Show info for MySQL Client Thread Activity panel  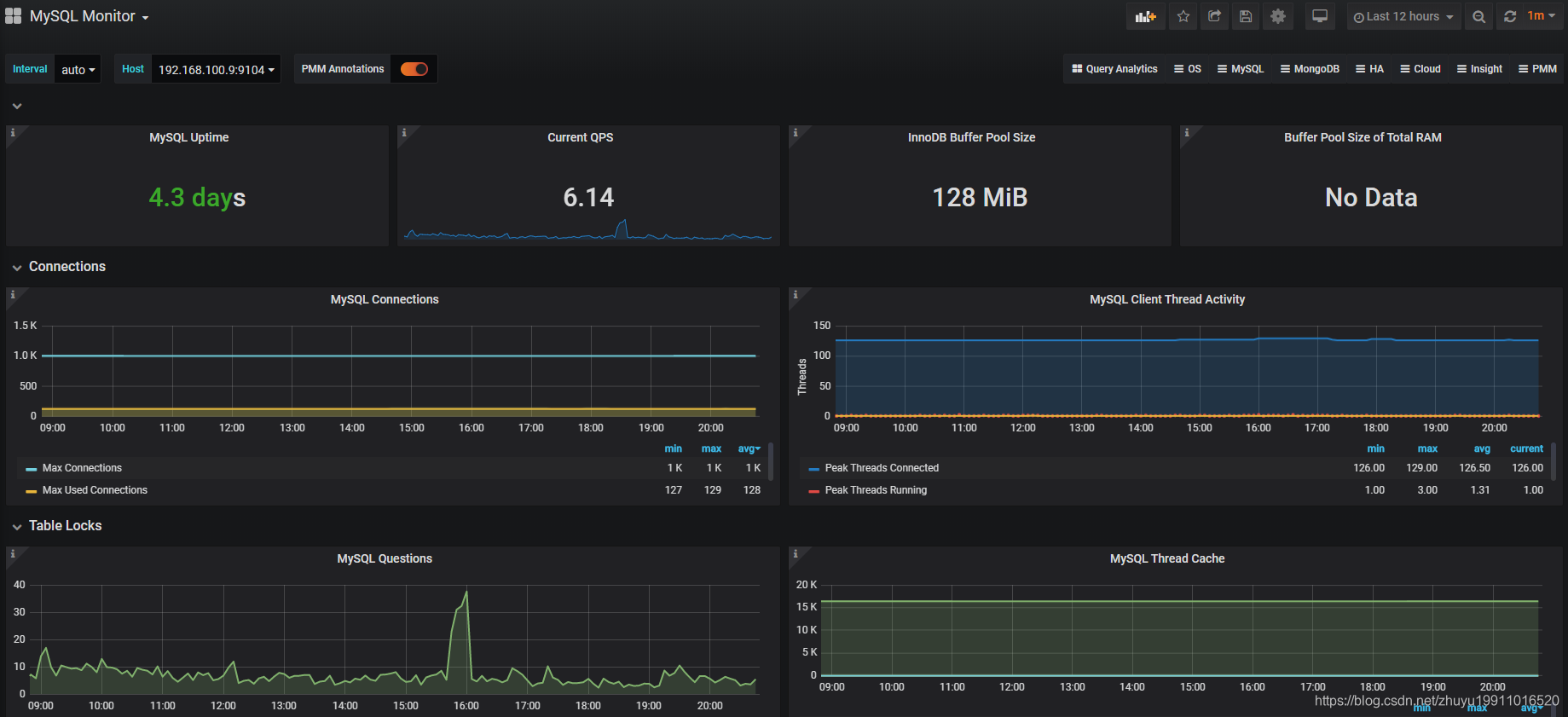[796, 294]
